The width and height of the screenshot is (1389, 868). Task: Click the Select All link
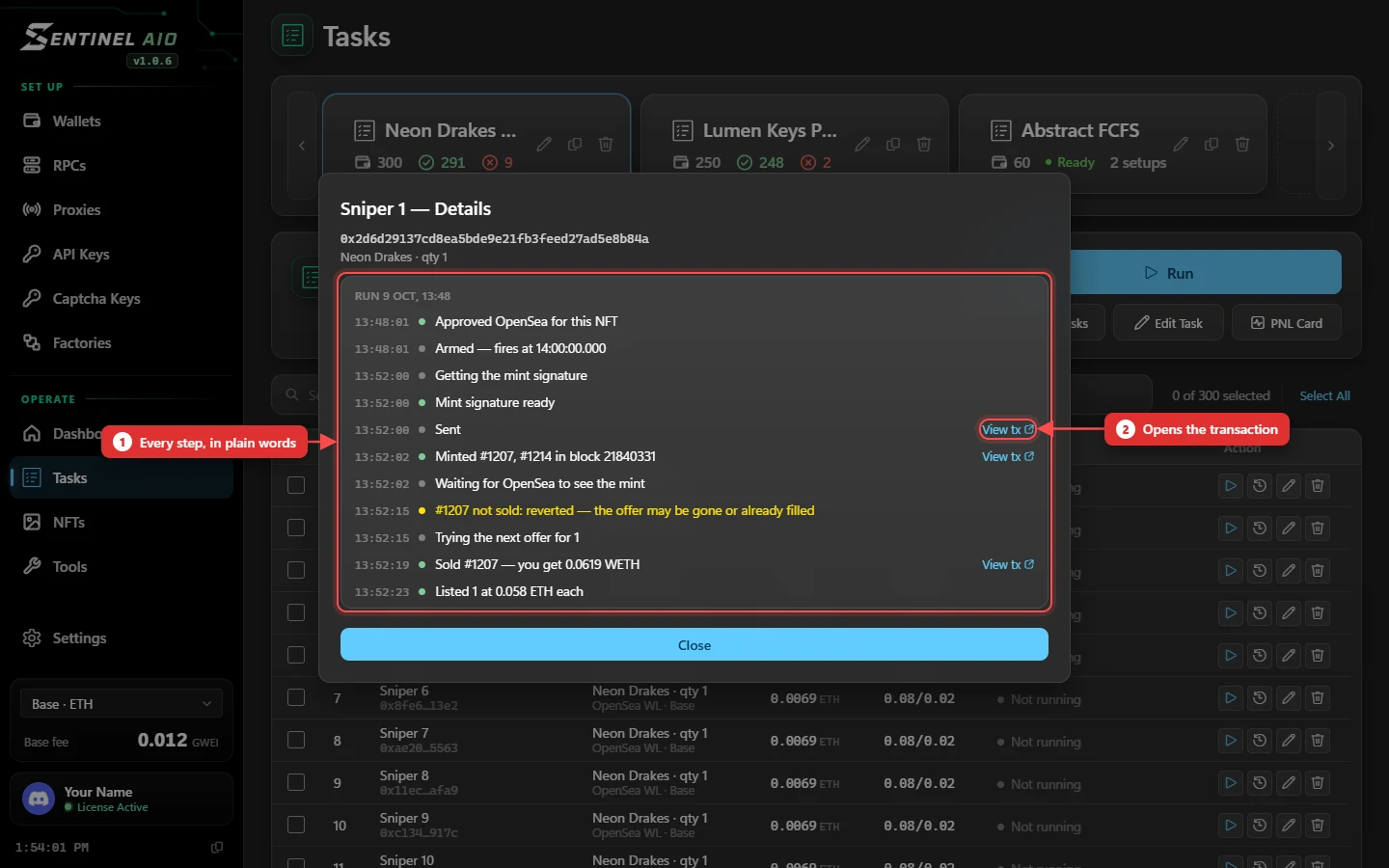[x=1324, y=395]
